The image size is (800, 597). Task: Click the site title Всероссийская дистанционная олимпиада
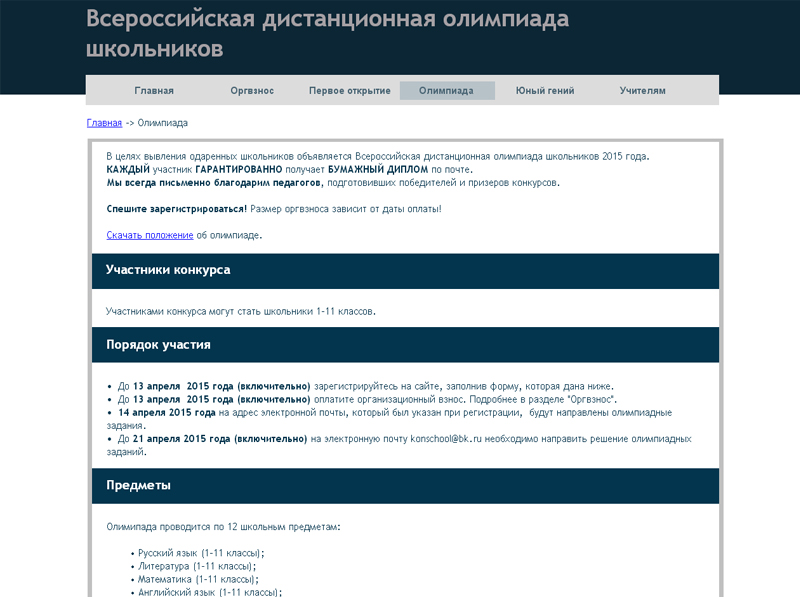click(328, 34)
